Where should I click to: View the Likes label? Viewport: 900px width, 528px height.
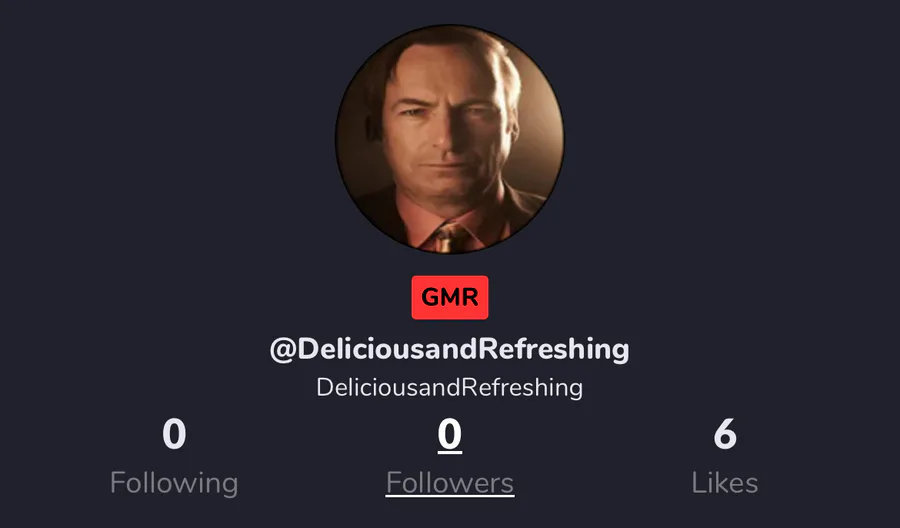tap(724, 483)
